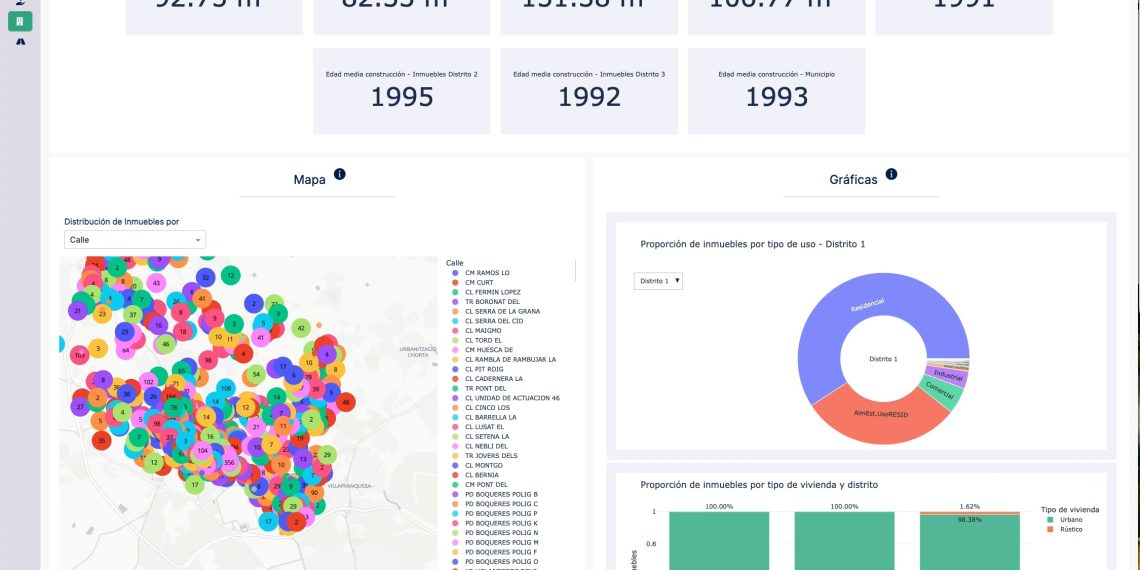Click the Distrito 3 construction age card 1992
The image size is (1140, 570).
[x=589, y=91]
